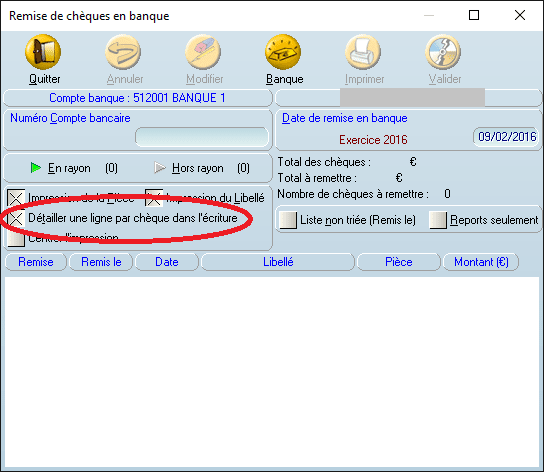The image size is (544, 472).
Task: Sort by the Pièce column header
Action: (399, 262)
